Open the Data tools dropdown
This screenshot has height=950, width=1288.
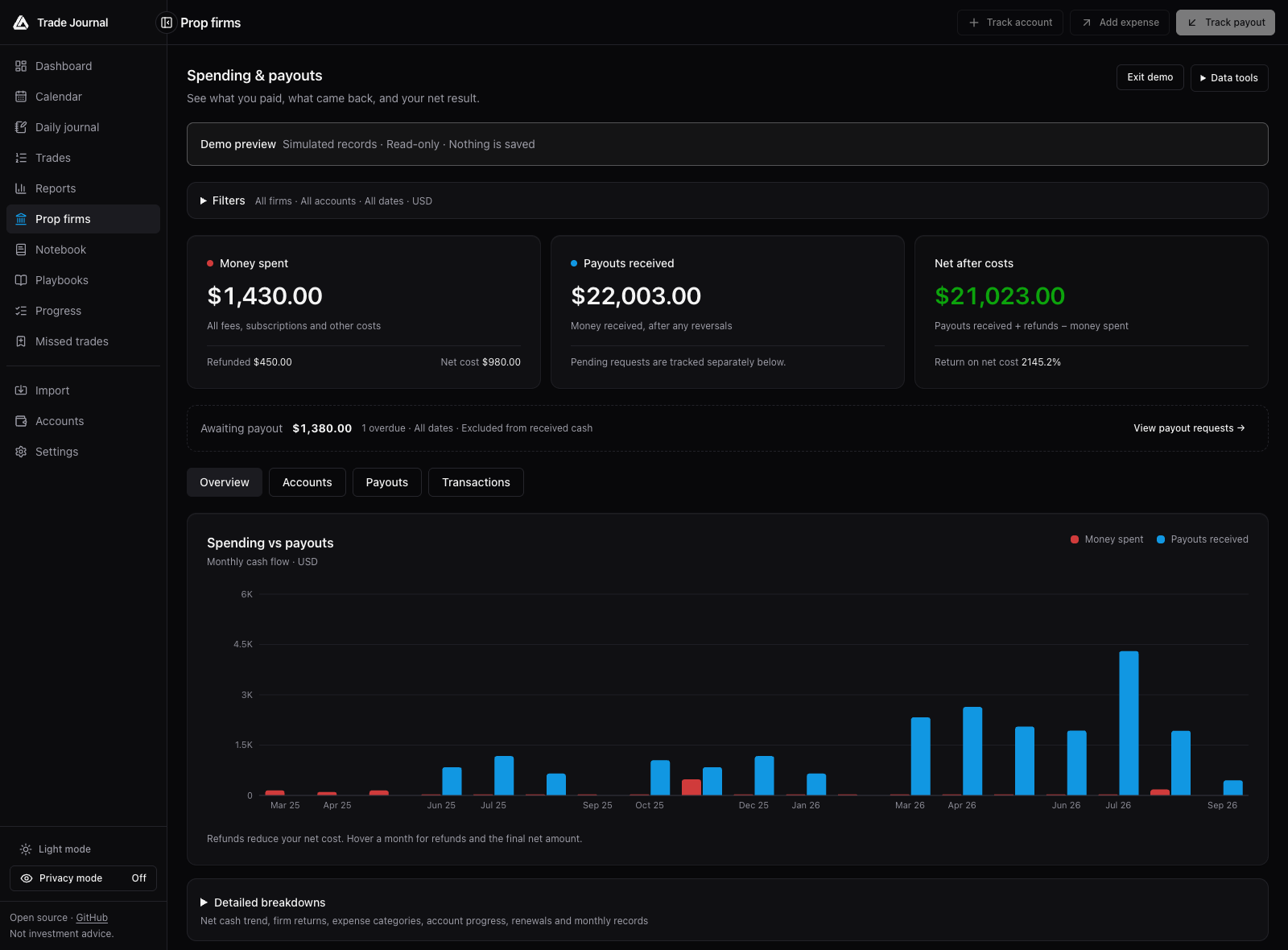(x=1229, y=78)
